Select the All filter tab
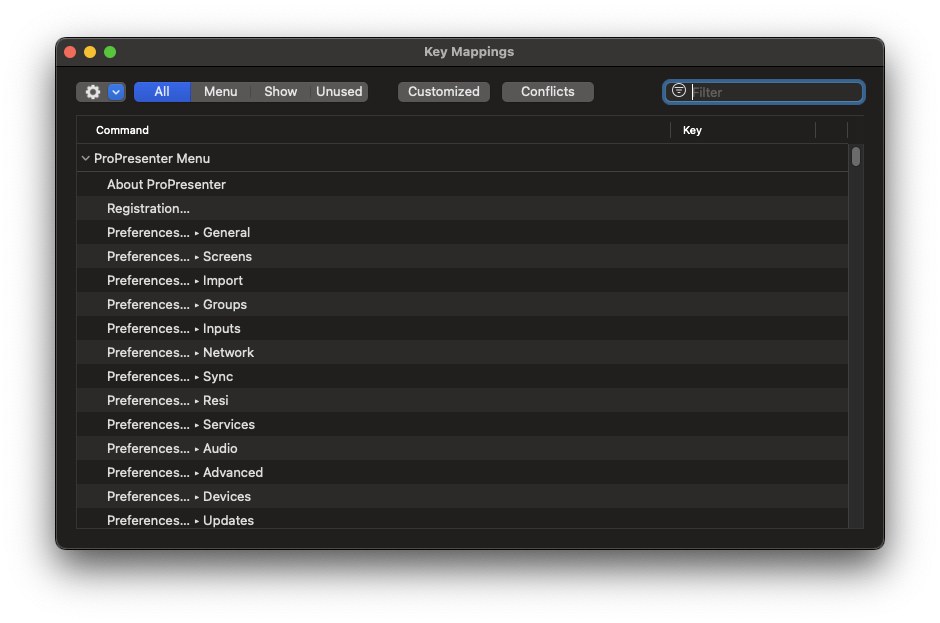The width and height of the screenshot is (940, 623). (x=162, y=92)
